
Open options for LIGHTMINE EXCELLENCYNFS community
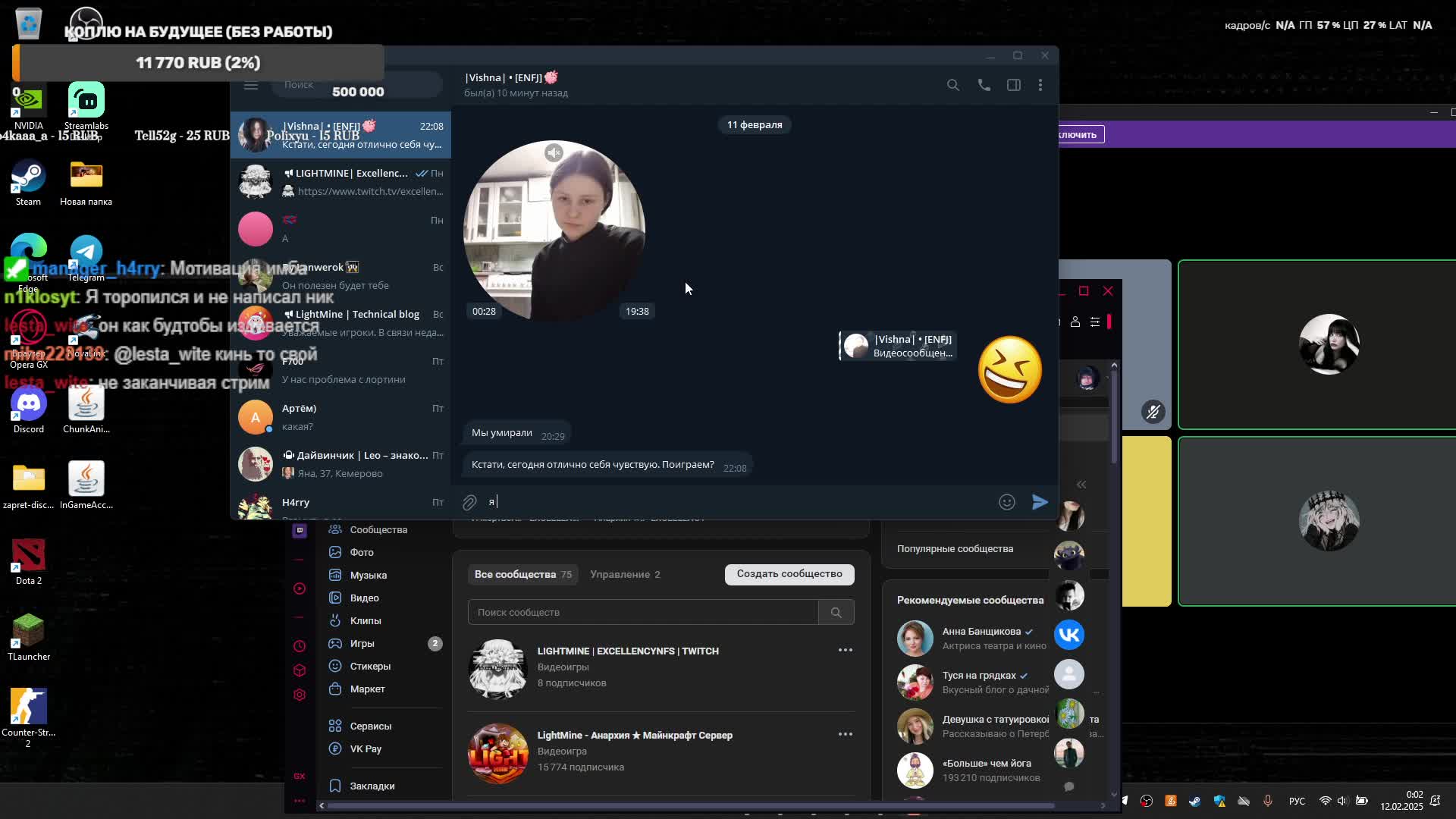845,650
